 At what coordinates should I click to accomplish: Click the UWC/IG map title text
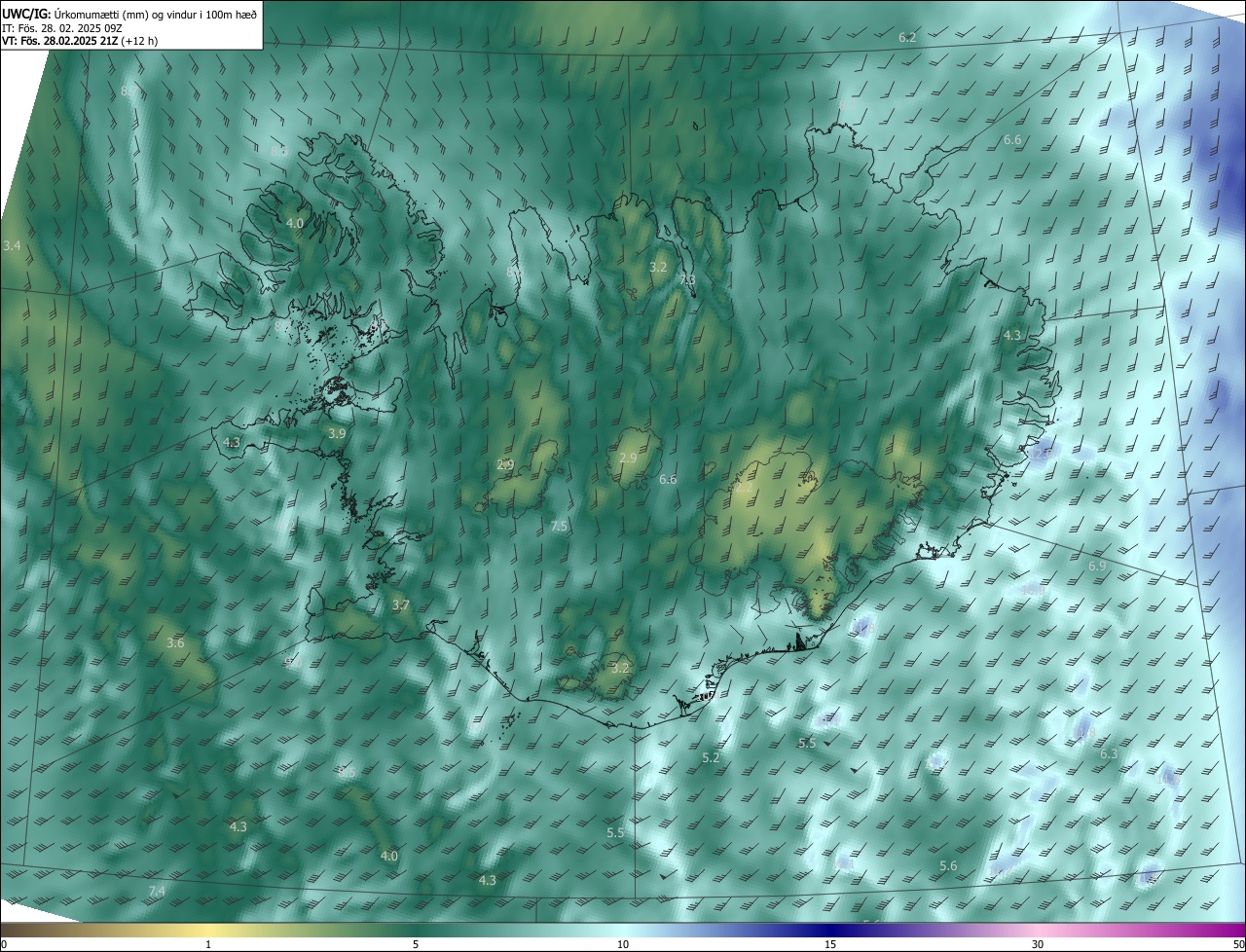pyautogui.click(x=129, y=13)
